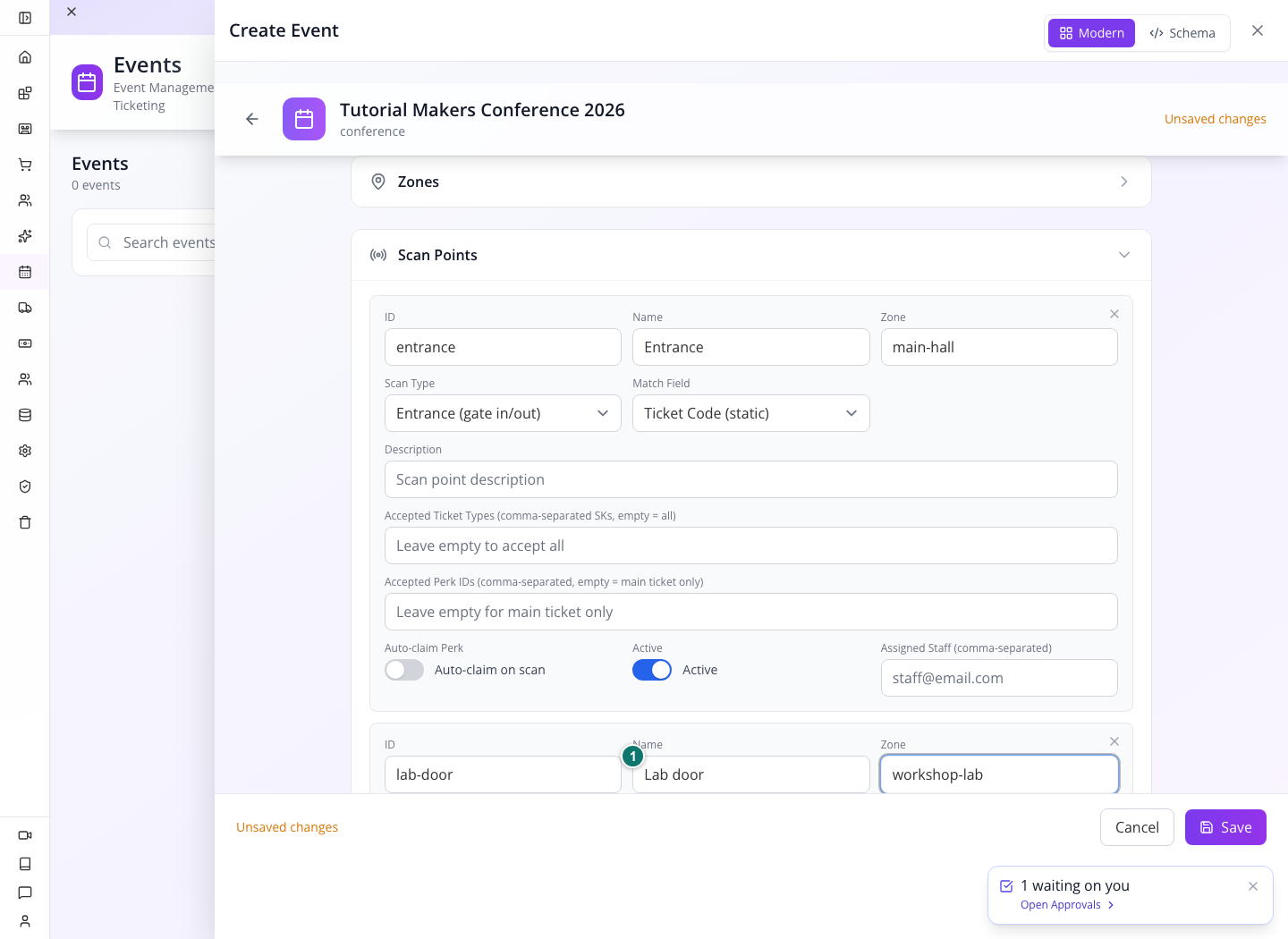Click the Search events box

[152, 242]
